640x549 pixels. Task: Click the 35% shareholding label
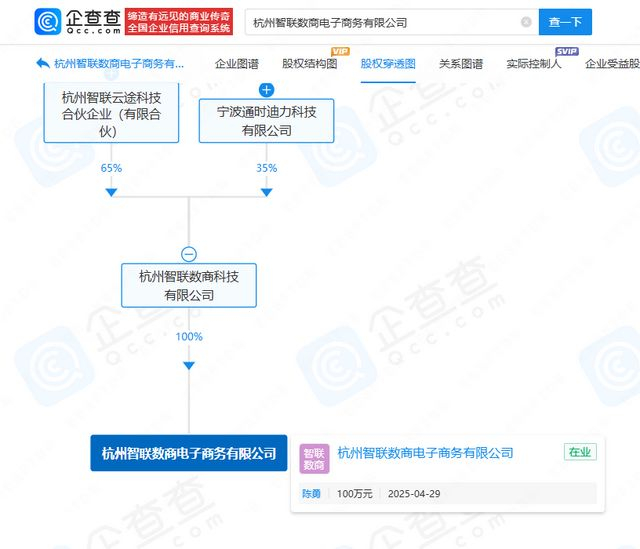pos(267,168)
